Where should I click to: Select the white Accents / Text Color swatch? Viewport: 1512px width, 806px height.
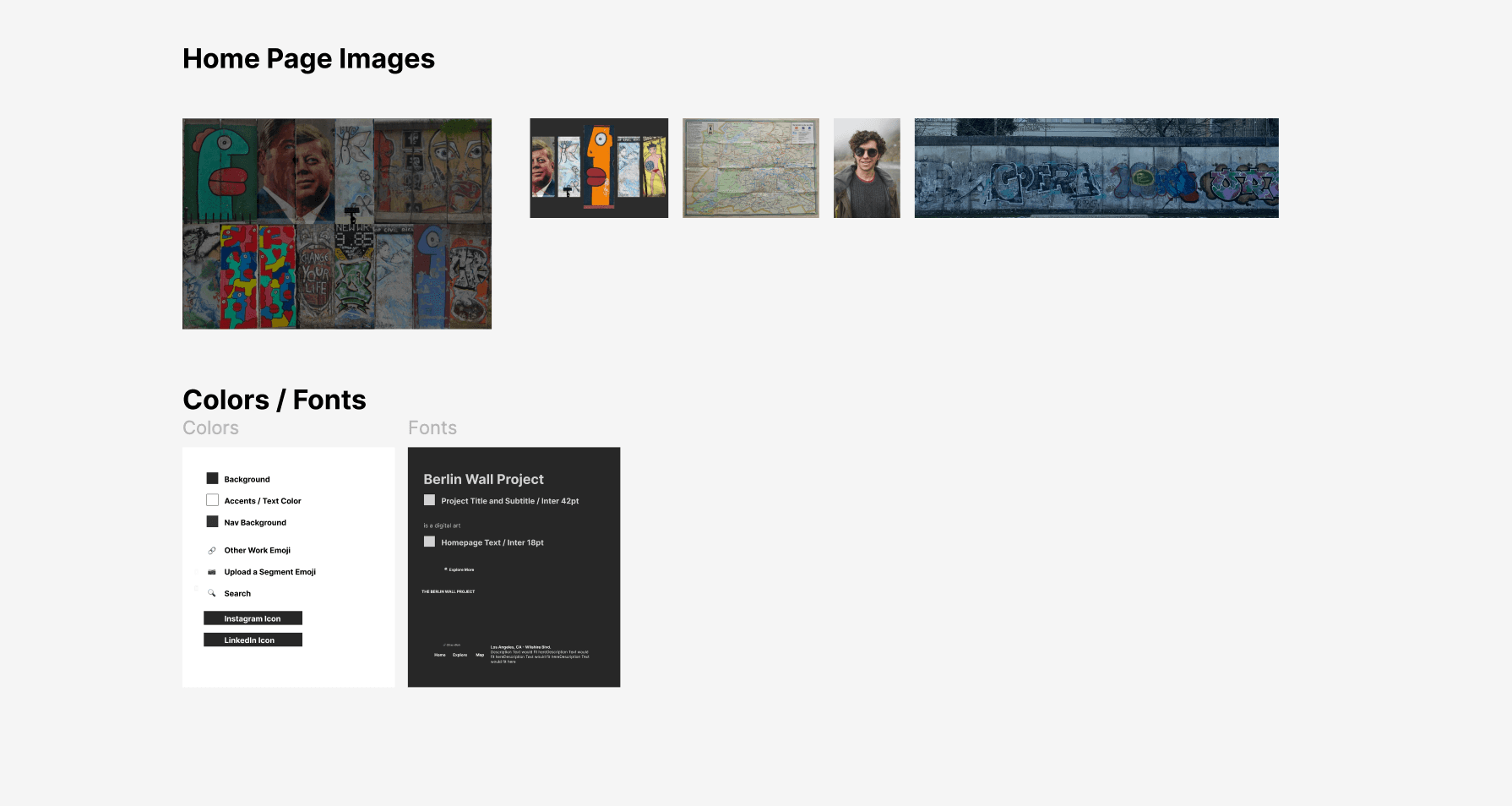pyautogui.click(x=212, y=500)
